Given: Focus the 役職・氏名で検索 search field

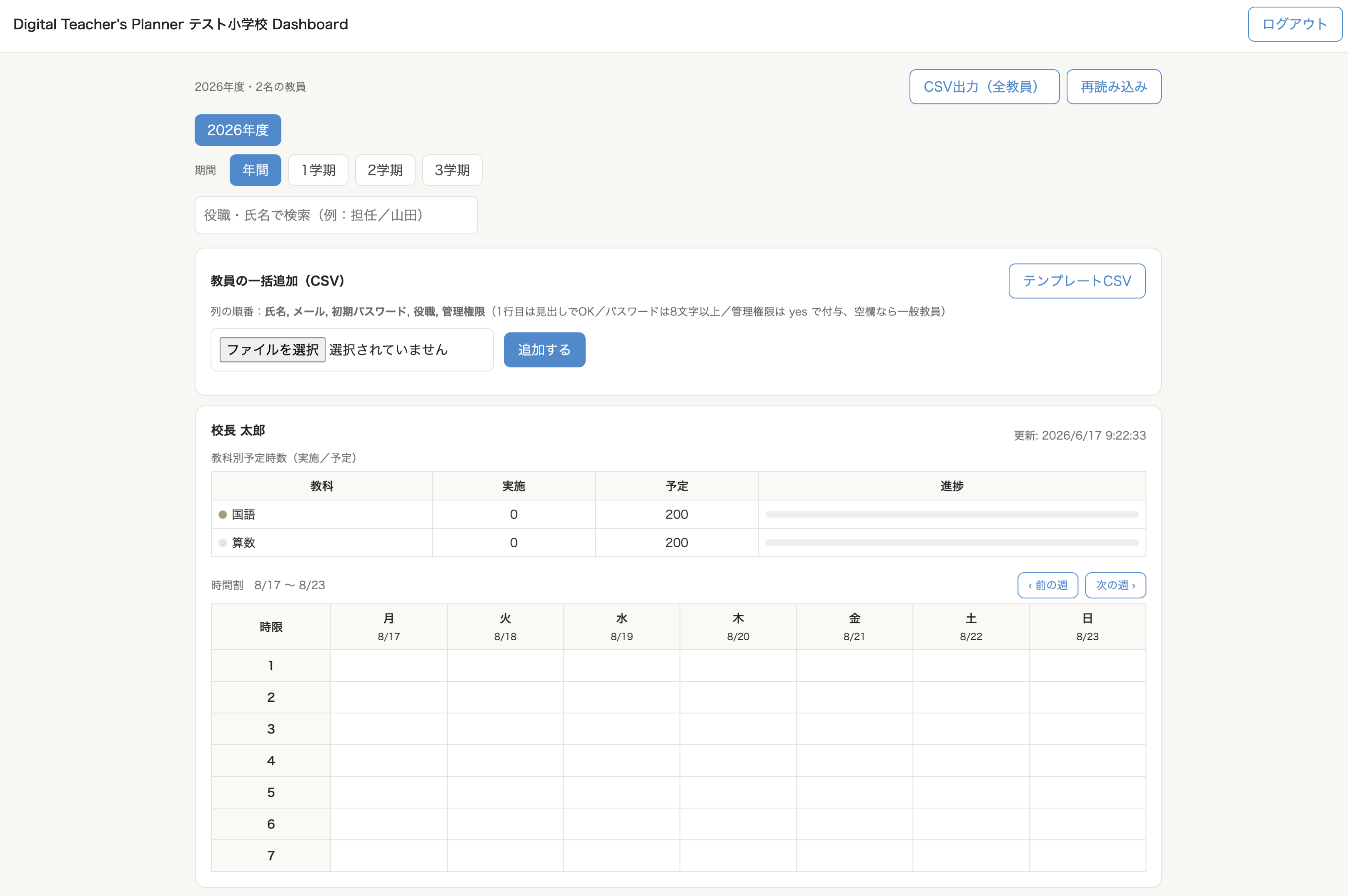Looking at the screenshot, I should 336,215.
